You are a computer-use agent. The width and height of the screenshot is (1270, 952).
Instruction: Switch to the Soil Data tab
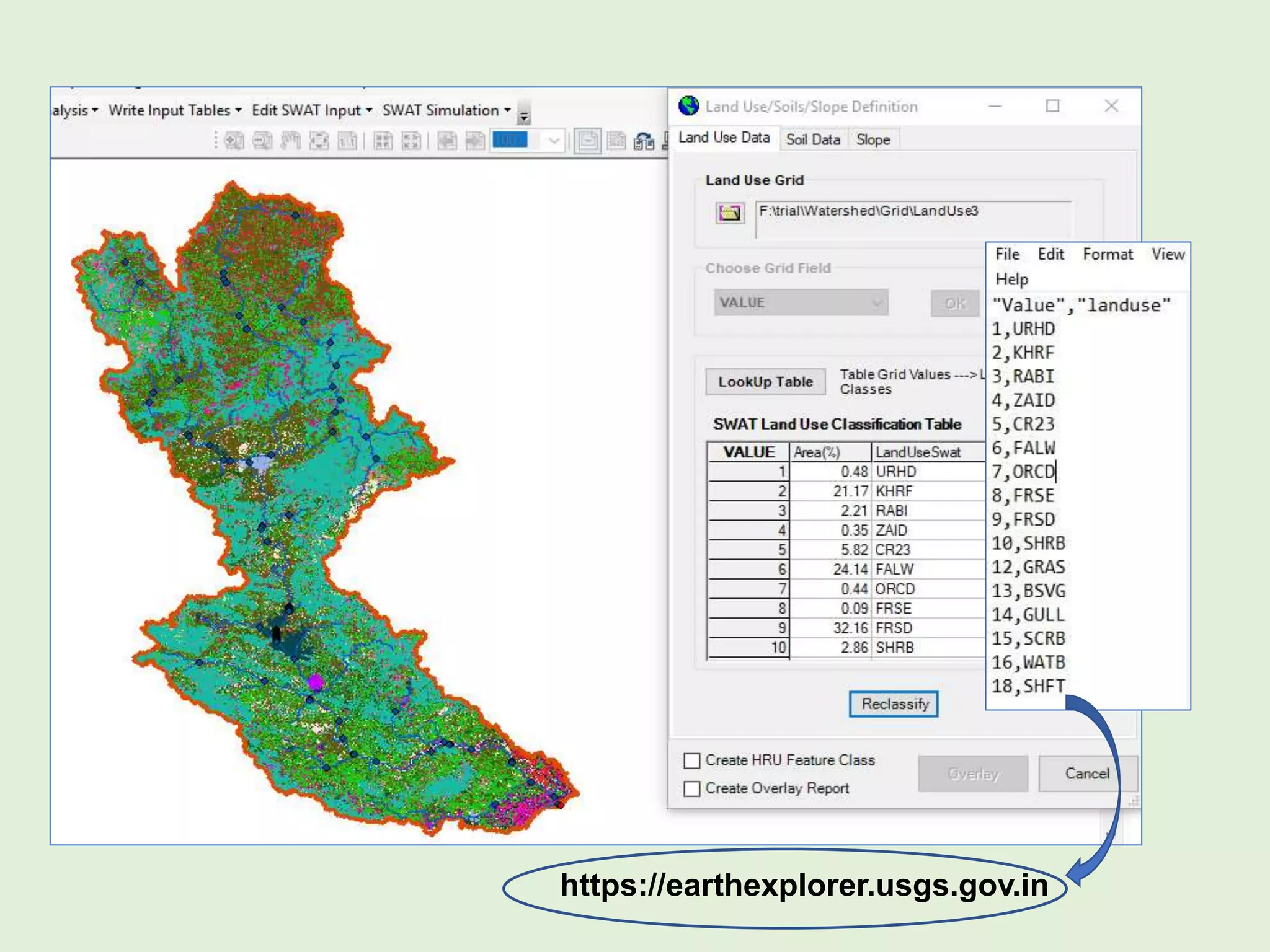[812, 139]
